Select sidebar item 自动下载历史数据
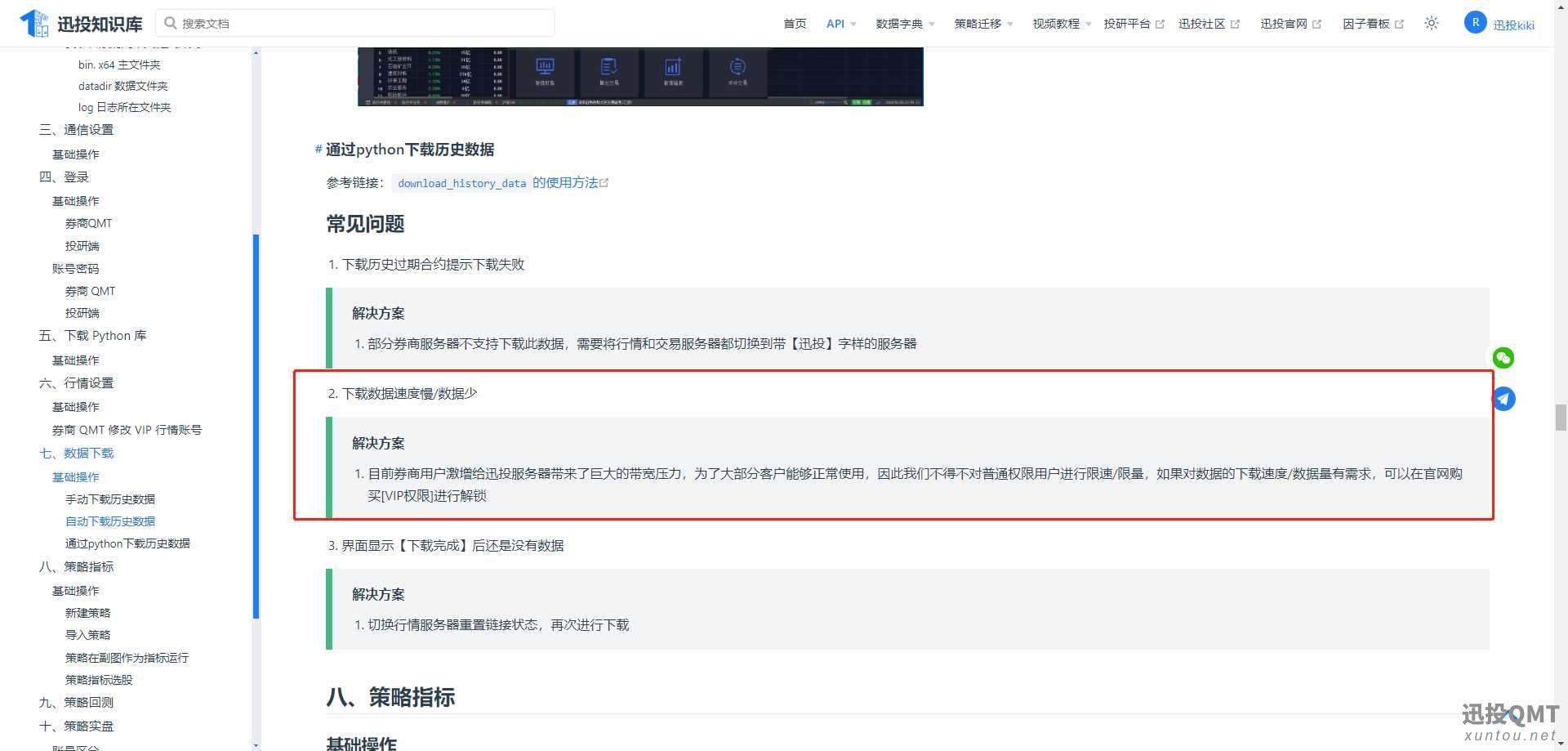Screen dimensions: 1568x751 (x=110, y=521)
